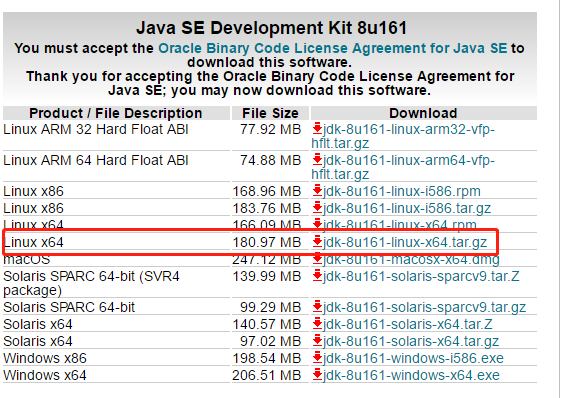Click download icon next to solaris-sparcv9.tar.Z
Image resolution: width=565 pixels, height=398 pixels.
point(317,276)
